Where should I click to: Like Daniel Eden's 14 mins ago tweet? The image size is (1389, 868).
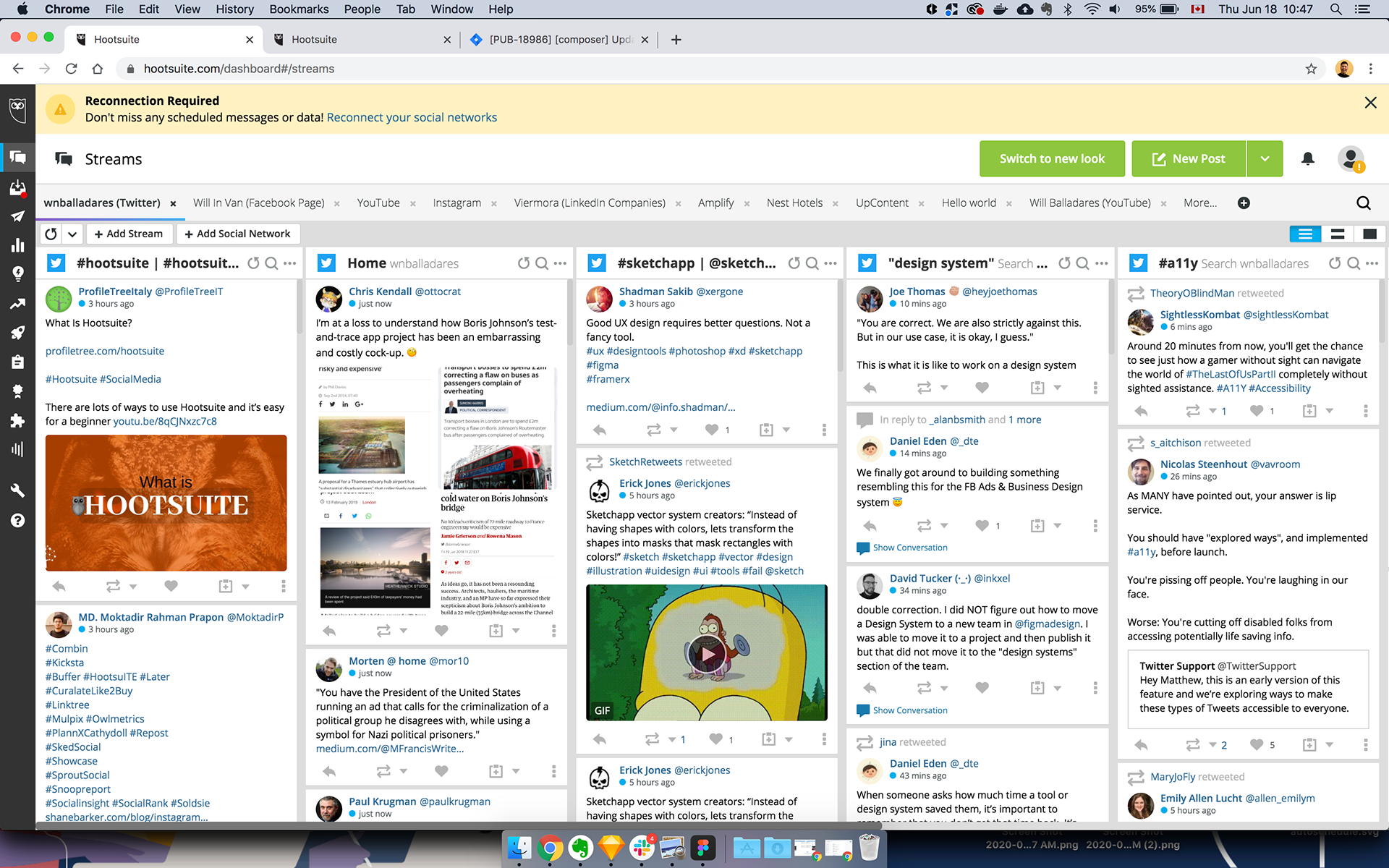pyautogui.click(x=982, y=526)
